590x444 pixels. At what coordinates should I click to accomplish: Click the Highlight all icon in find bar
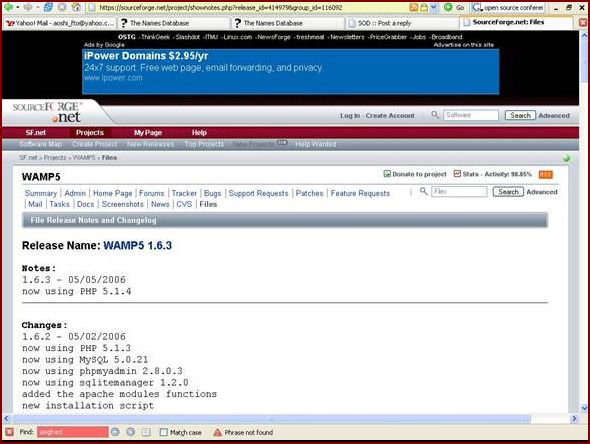coord(146,432)
